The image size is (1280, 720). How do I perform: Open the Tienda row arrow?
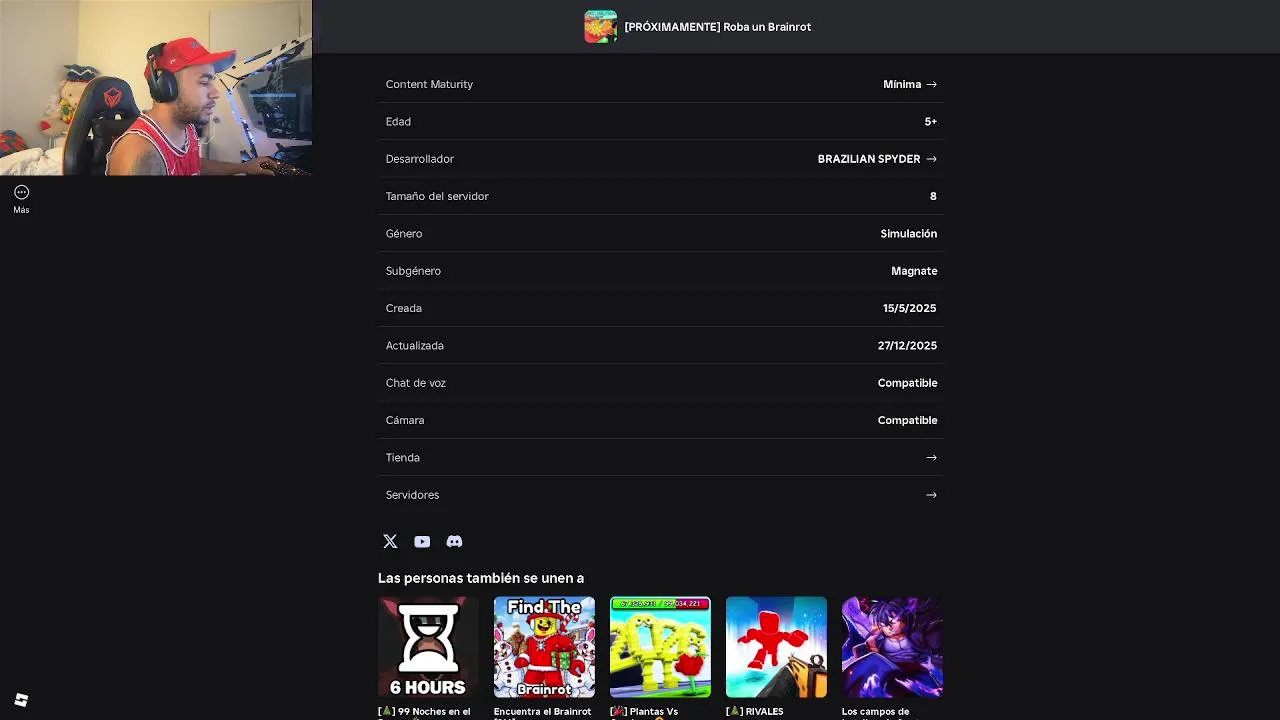pos(931,457)
